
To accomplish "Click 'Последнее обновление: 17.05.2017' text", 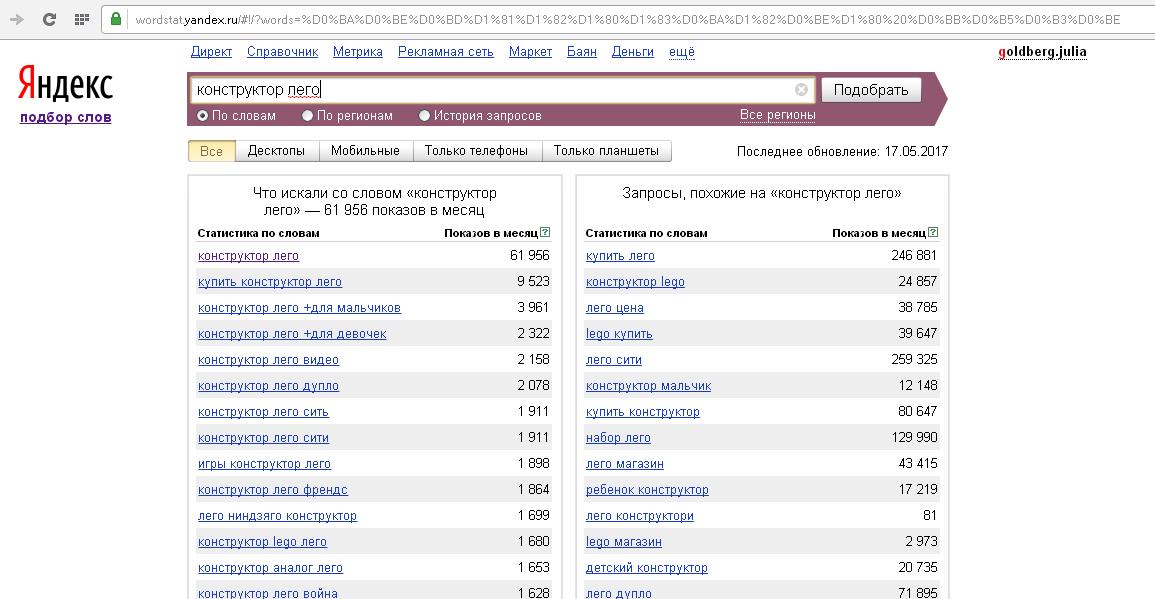I will (x=842, y=151).
